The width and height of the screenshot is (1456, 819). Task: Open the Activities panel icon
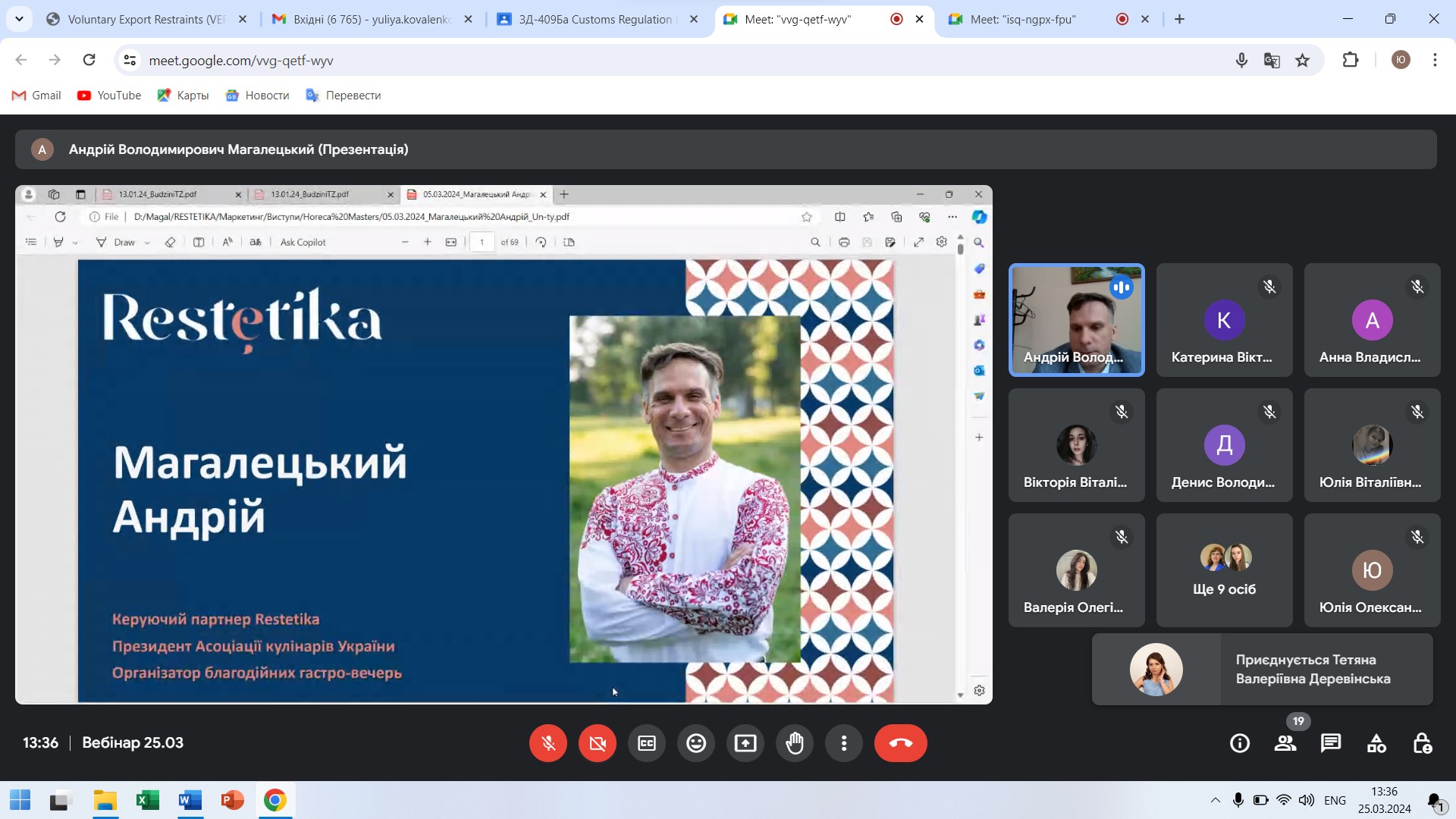tap(1376, 743)
